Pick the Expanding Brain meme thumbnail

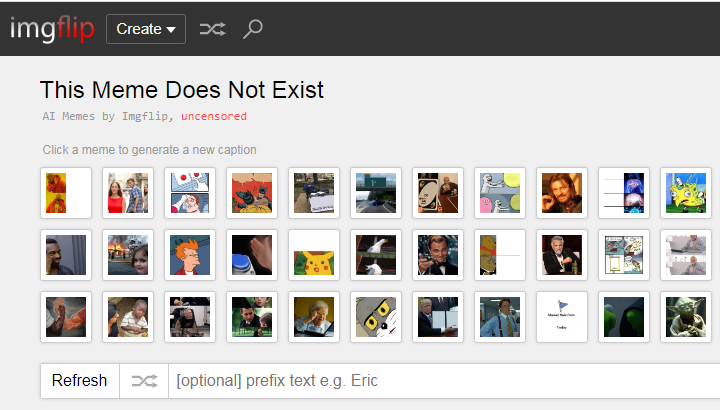pyautogui.click(x=624, y=192)
